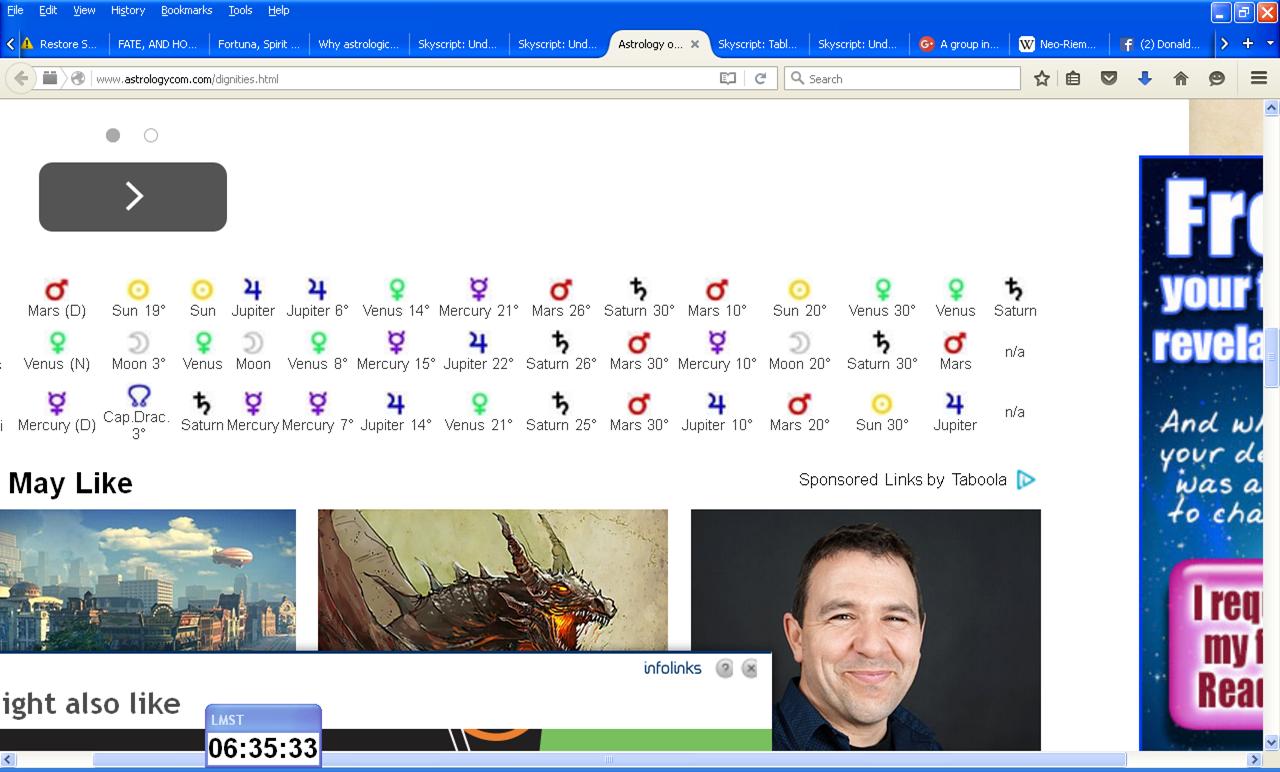This screenshot has width=1280, height=772.
Task: Switch to the Restore S... tab
Action: coord(60,44)
